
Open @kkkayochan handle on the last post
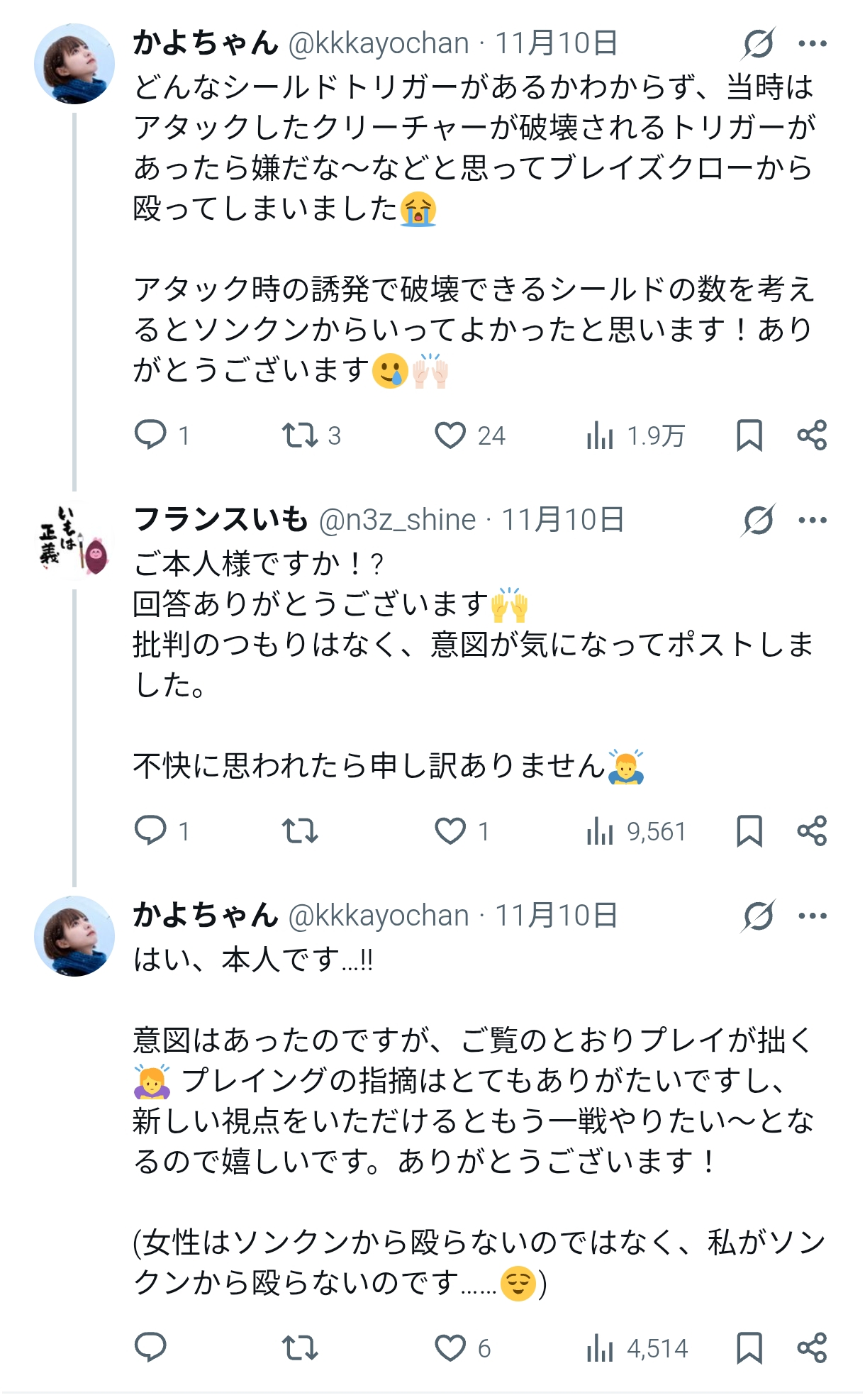(379, 916)
